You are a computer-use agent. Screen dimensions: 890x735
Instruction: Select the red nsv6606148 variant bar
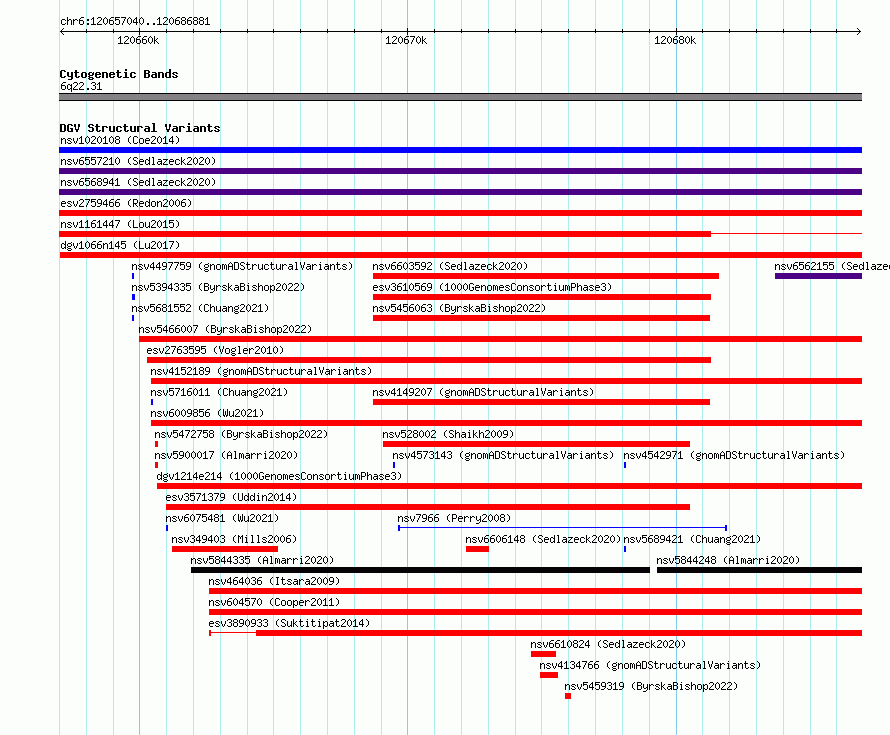477,549
